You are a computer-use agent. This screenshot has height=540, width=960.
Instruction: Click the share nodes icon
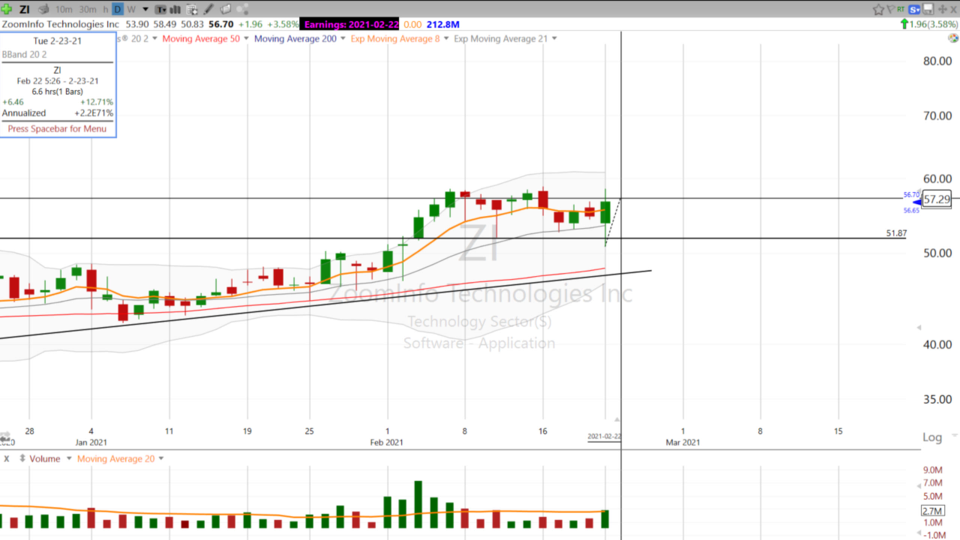click(x=242, y=9)
